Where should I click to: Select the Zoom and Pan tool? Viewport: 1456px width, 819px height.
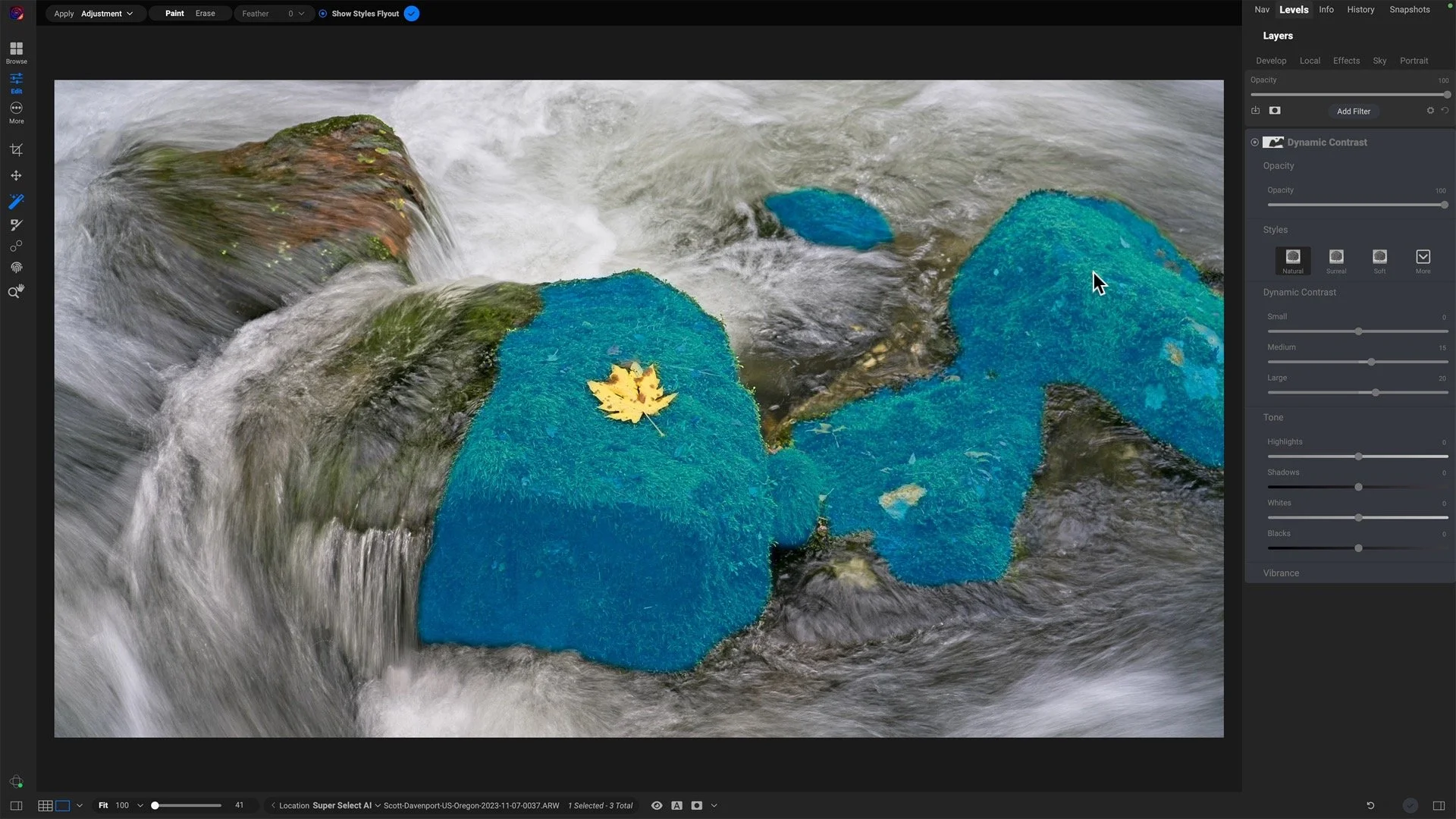click(16, 291)
